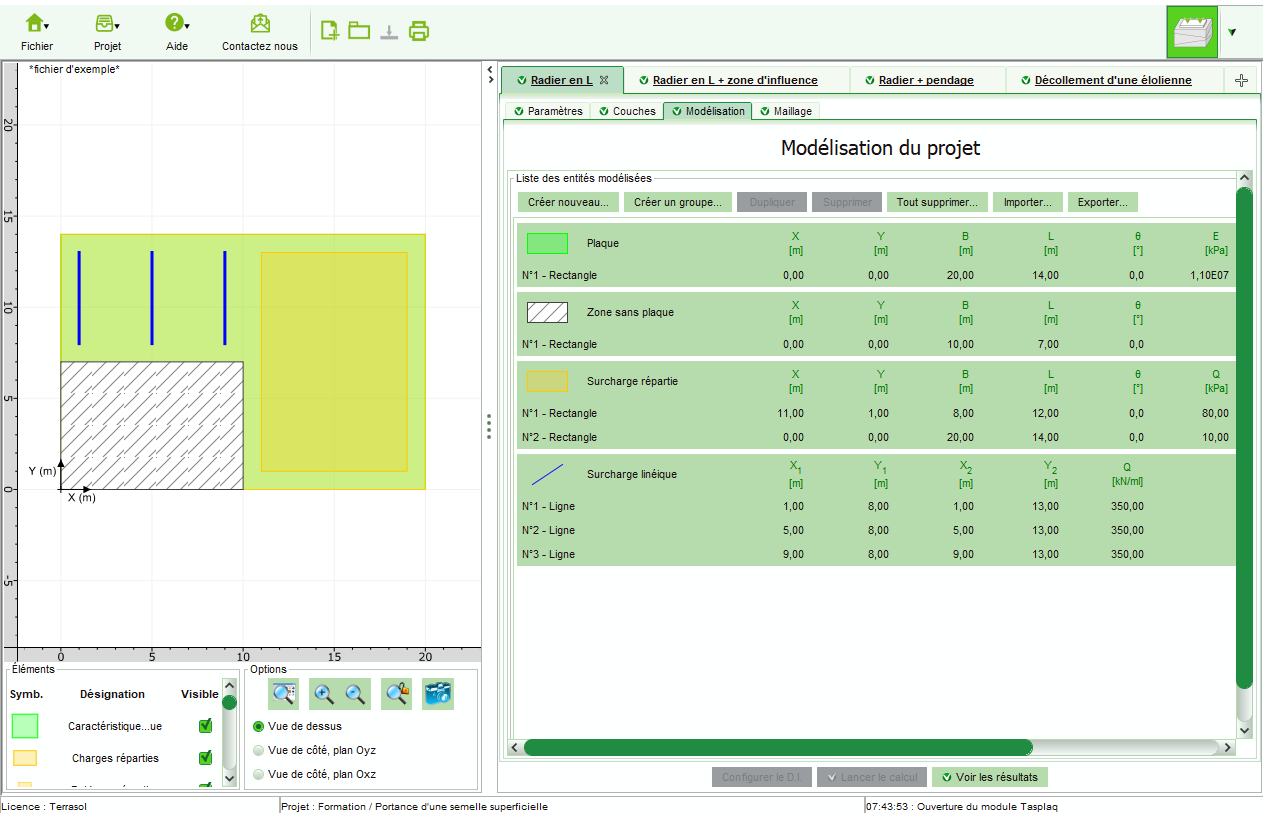Image resolution: width=1263 pixels, height=813 pixels.
Task: Click the Contactez nous envelope icon
Action: click(x=260, y=24)
